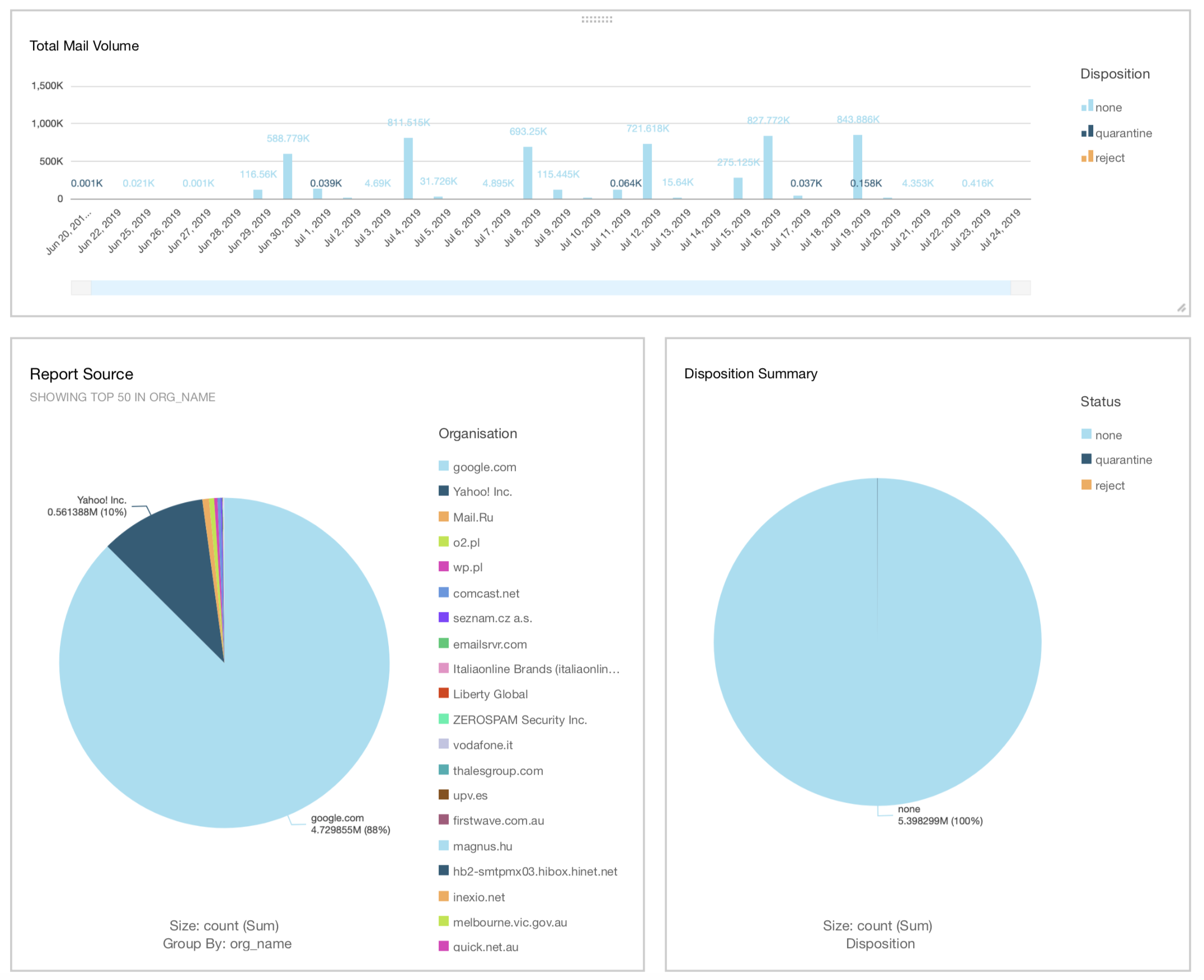
Task: Click 'quarantine' in the Status legend
Action: pos(1123,460)
